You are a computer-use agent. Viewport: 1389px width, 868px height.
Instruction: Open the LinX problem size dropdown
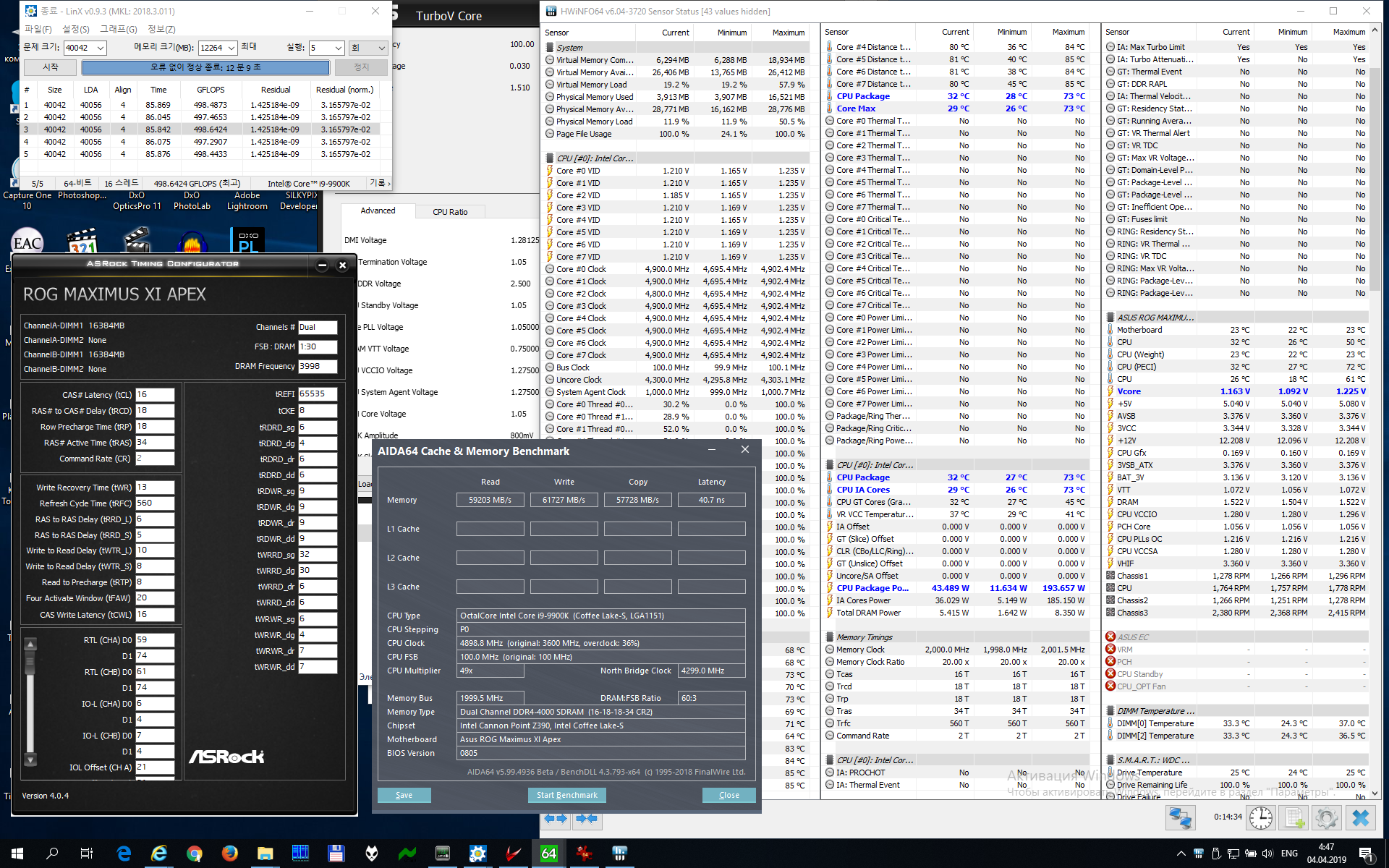[101, 48]
